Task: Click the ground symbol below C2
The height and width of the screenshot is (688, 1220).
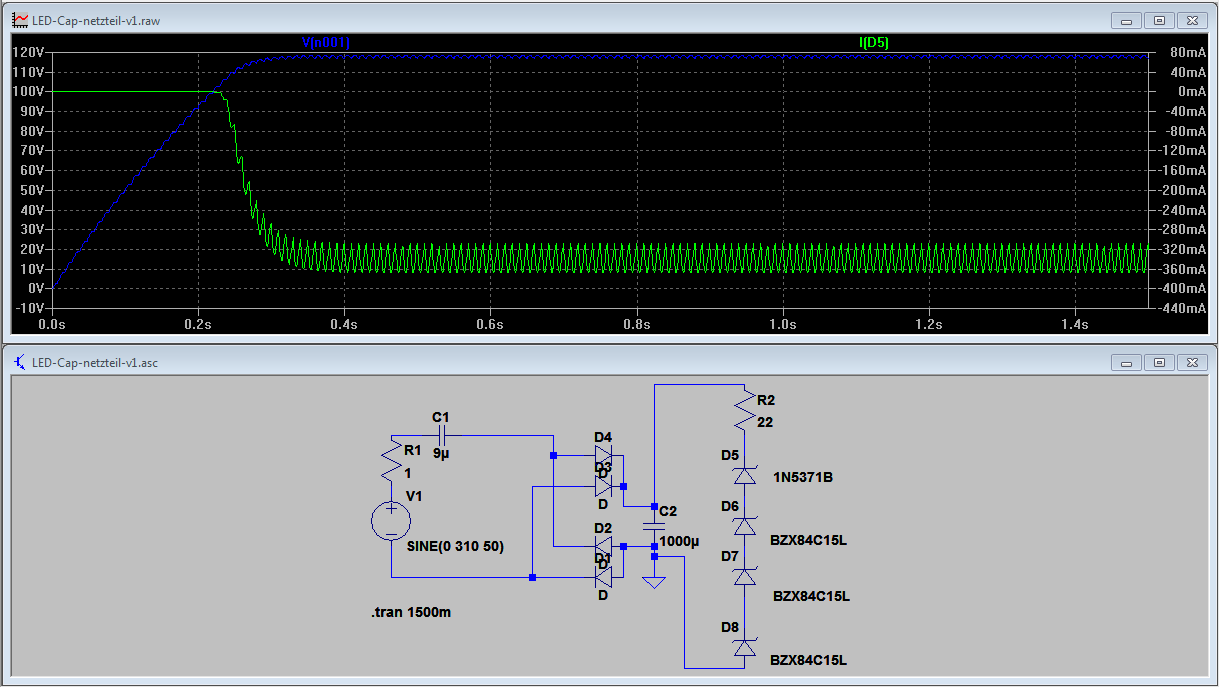Action: pyautogui.click(x=654, y=580)
